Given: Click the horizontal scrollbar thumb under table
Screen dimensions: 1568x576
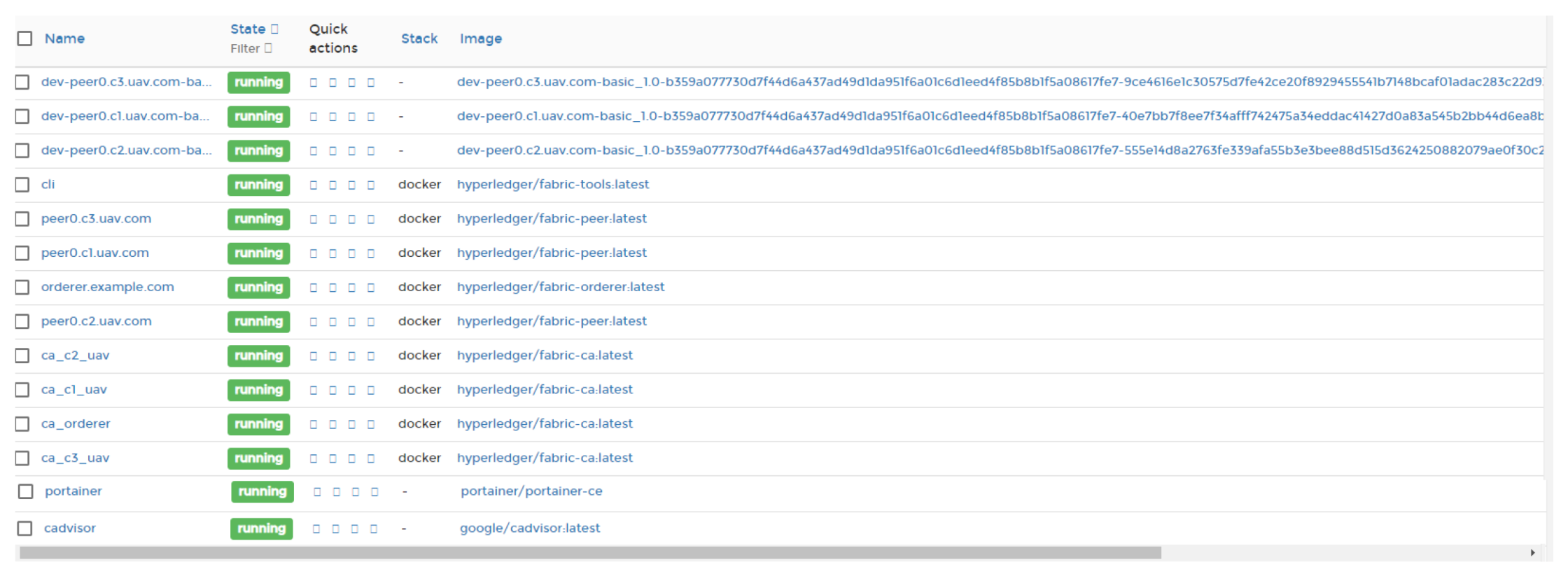Looking at the screenshot, I should tap(589, 553).
